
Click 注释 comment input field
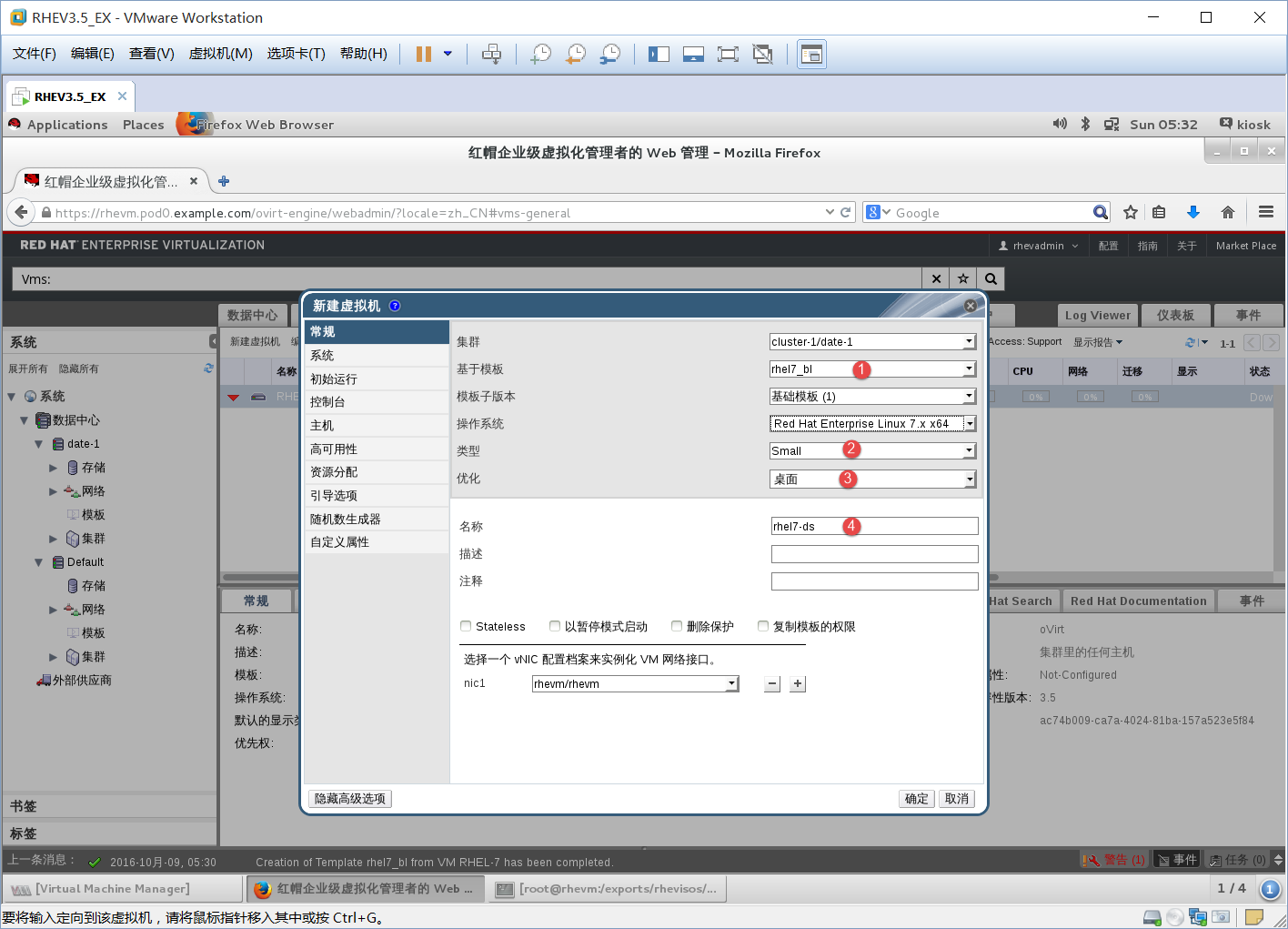[x=875, y=581]
